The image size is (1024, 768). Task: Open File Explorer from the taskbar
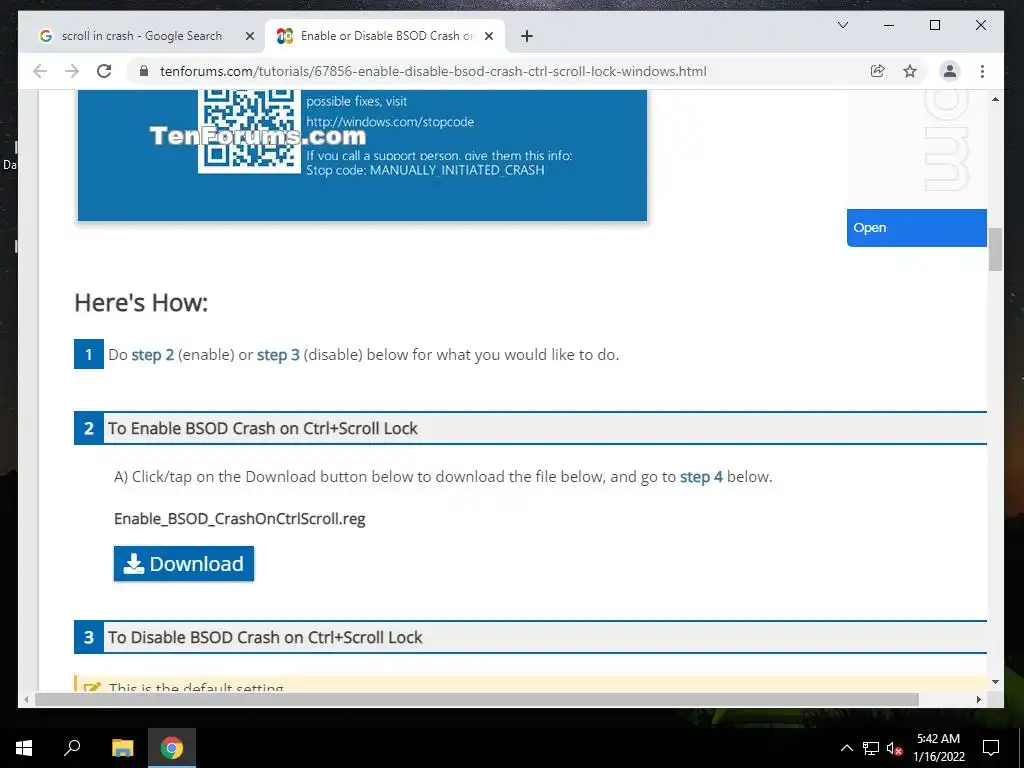click(x=122, y=748)
